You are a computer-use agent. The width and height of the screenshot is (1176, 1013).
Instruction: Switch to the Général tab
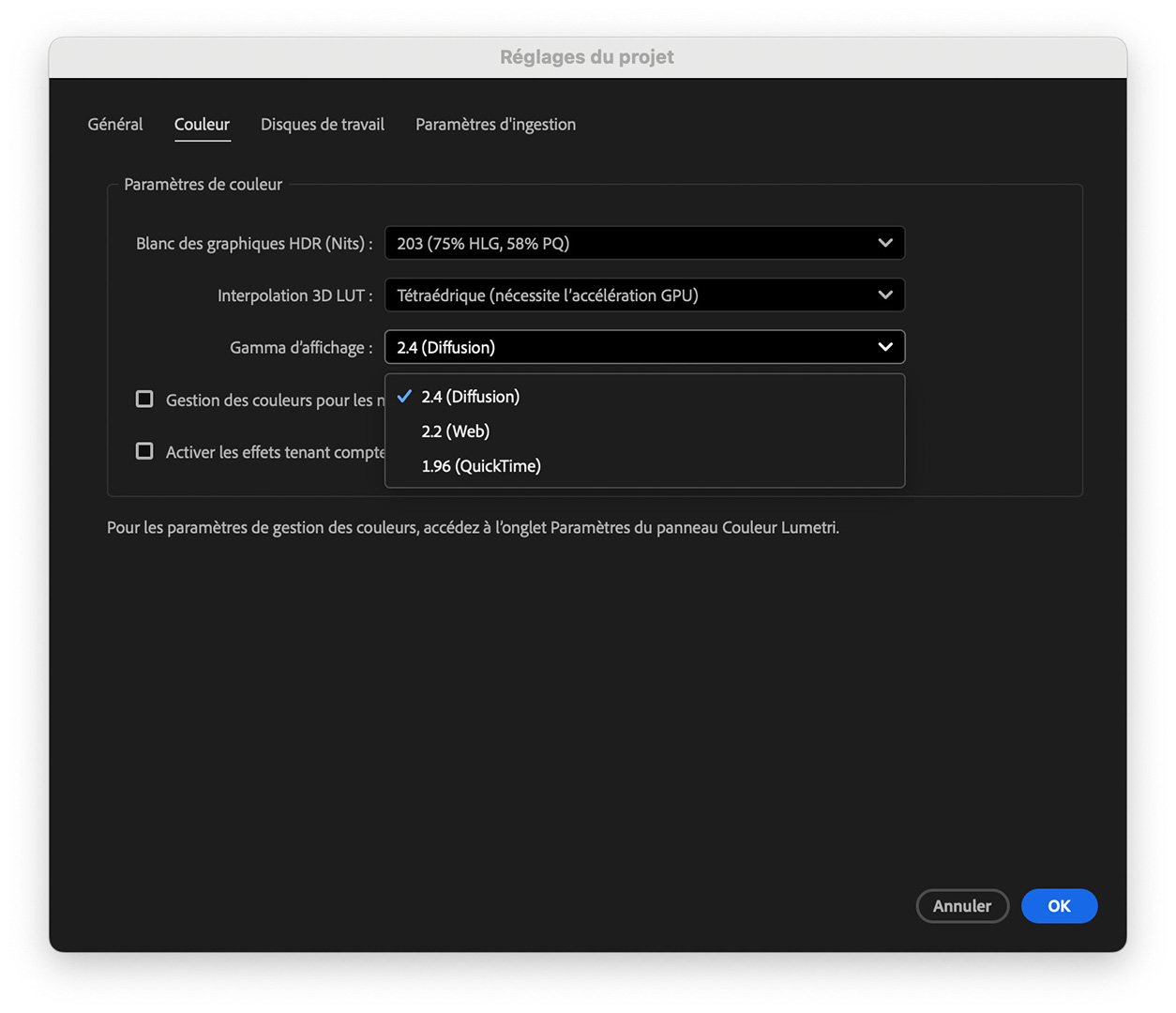[x=115, y=125]
